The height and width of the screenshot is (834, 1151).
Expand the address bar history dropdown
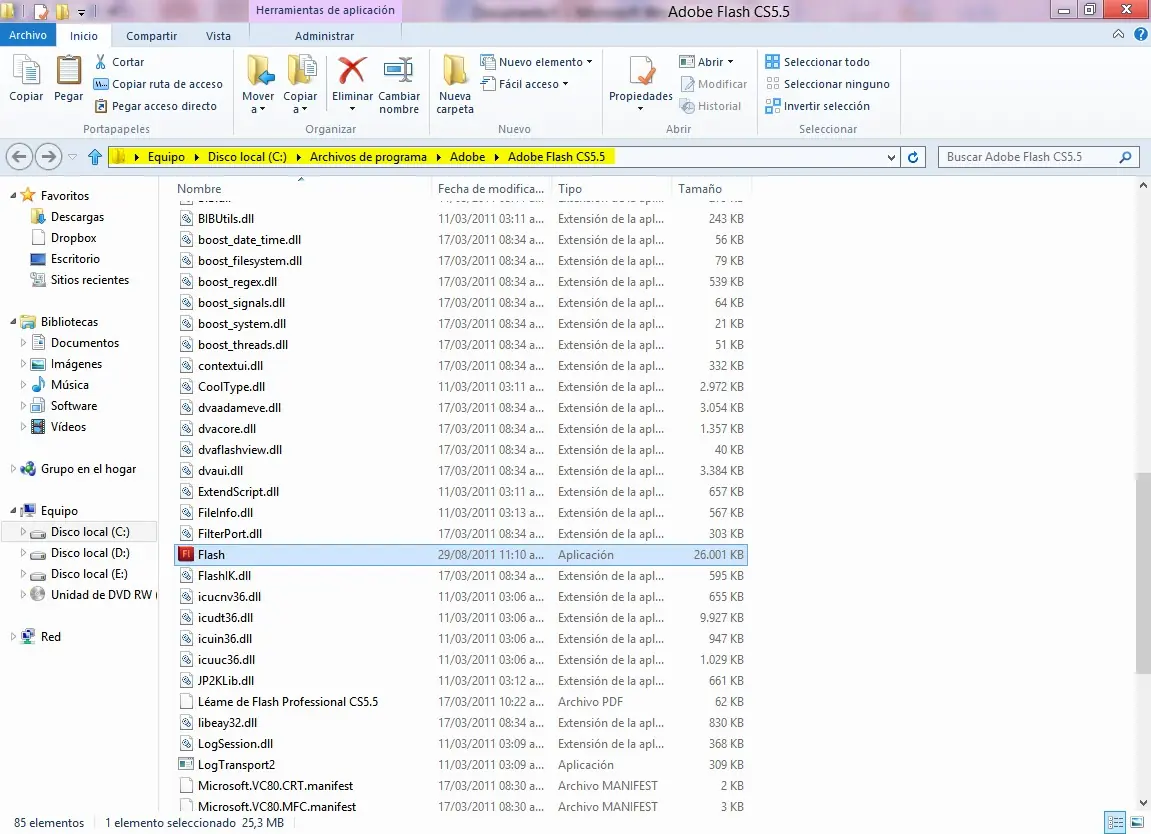point(891,157)
